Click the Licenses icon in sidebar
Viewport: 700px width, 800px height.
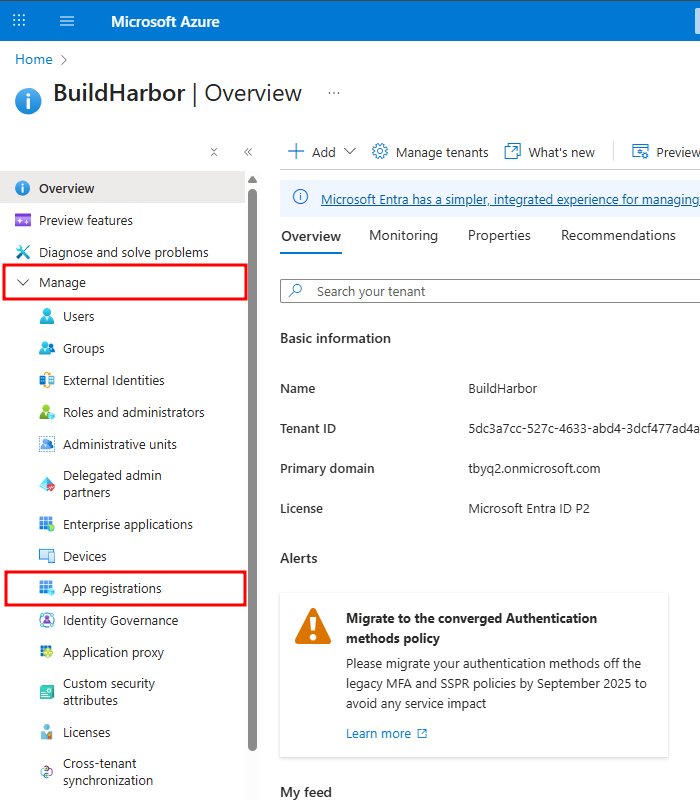tap(47, 733)
